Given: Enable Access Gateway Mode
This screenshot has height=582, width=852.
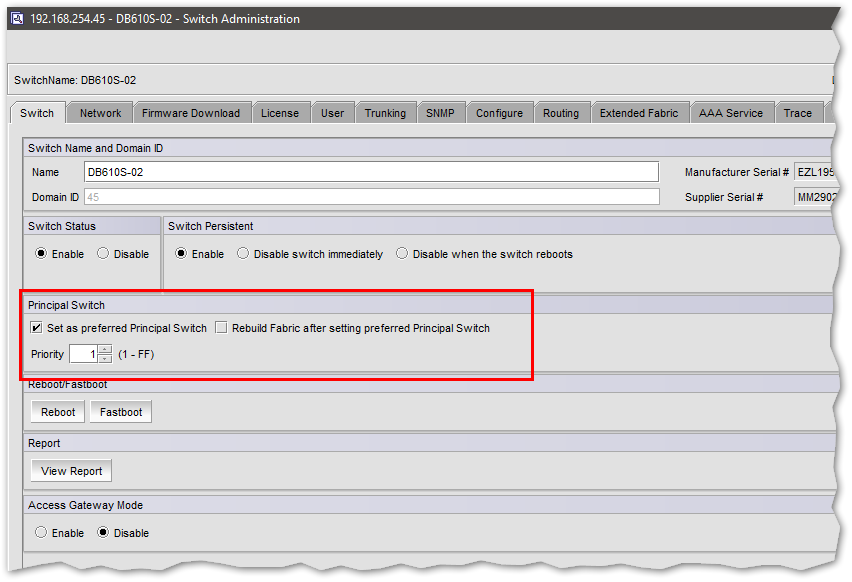Looking at the screenshot, I should [x=41, y=533].
